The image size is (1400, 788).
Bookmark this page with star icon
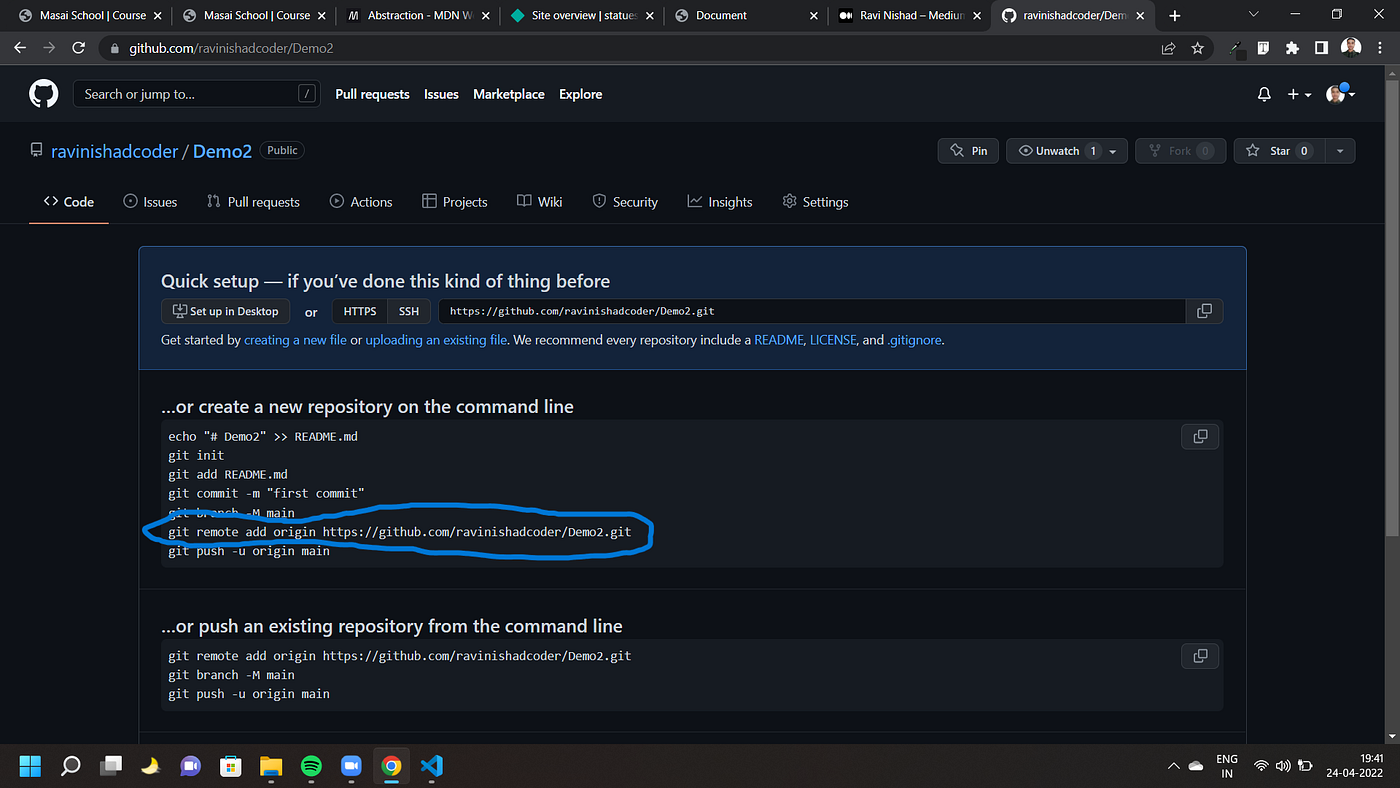click(1197, 48)
